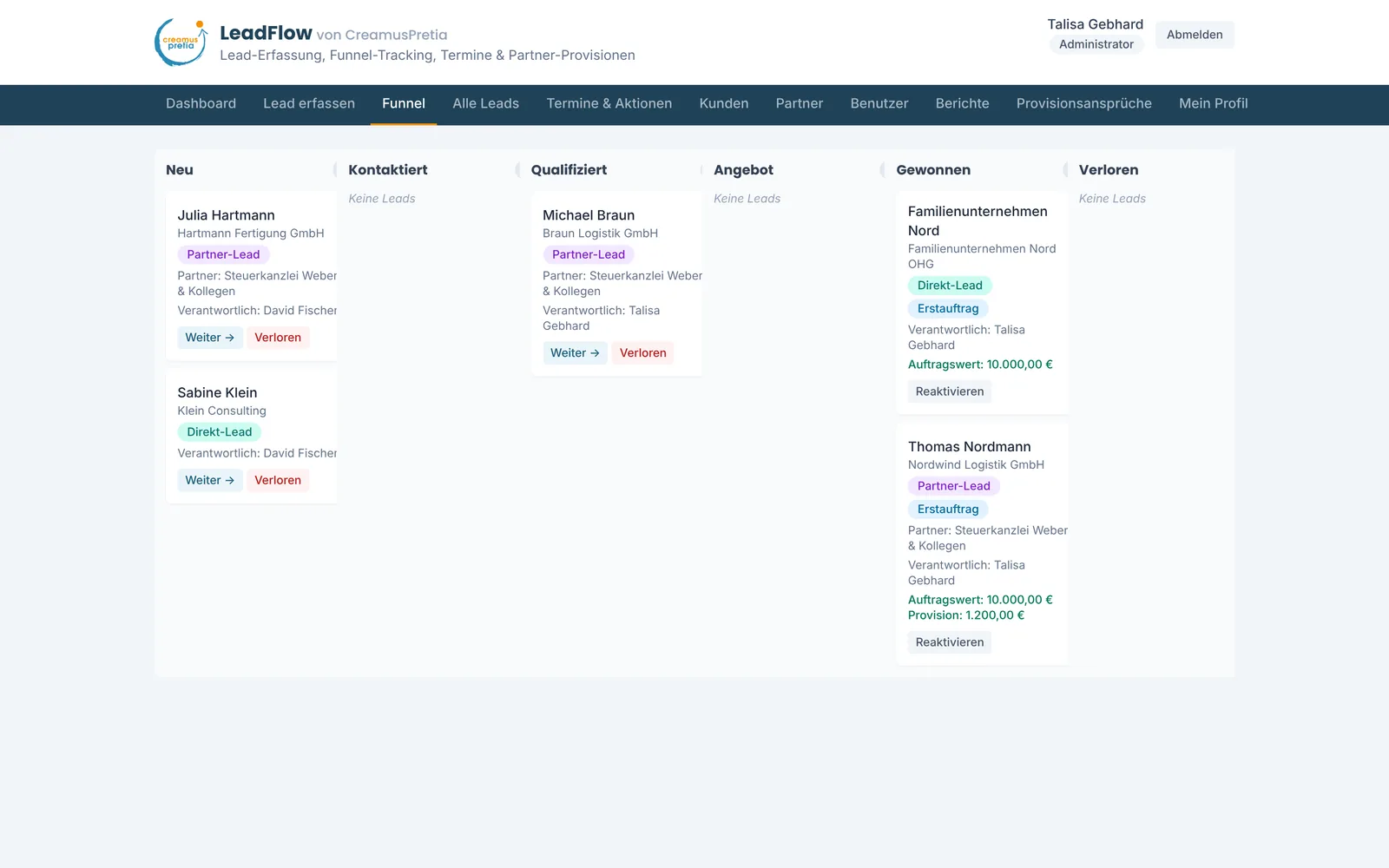
Task: Show Provisionsansprüche
Action: 1084,103
